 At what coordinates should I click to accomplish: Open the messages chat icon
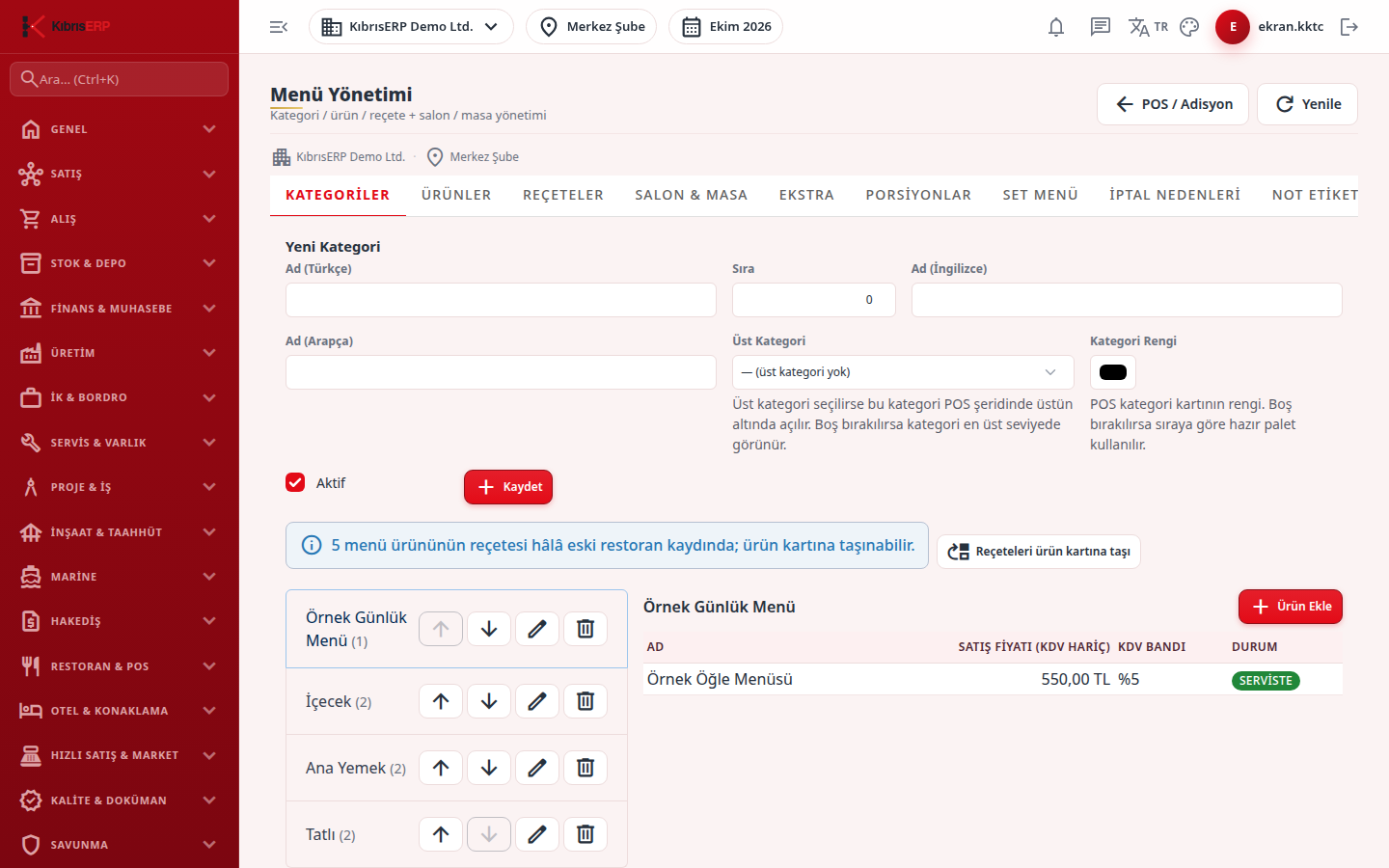point(1101,27)
